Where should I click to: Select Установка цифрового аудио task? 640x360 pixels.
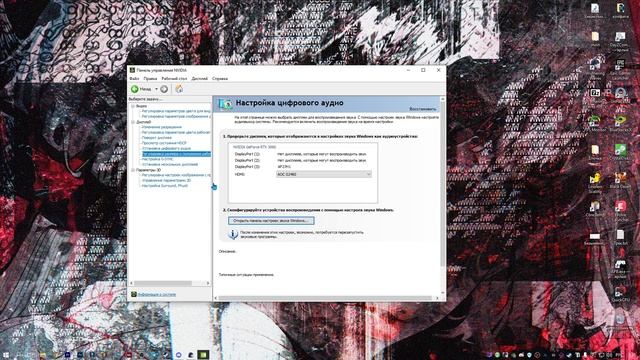pos(166,149)
